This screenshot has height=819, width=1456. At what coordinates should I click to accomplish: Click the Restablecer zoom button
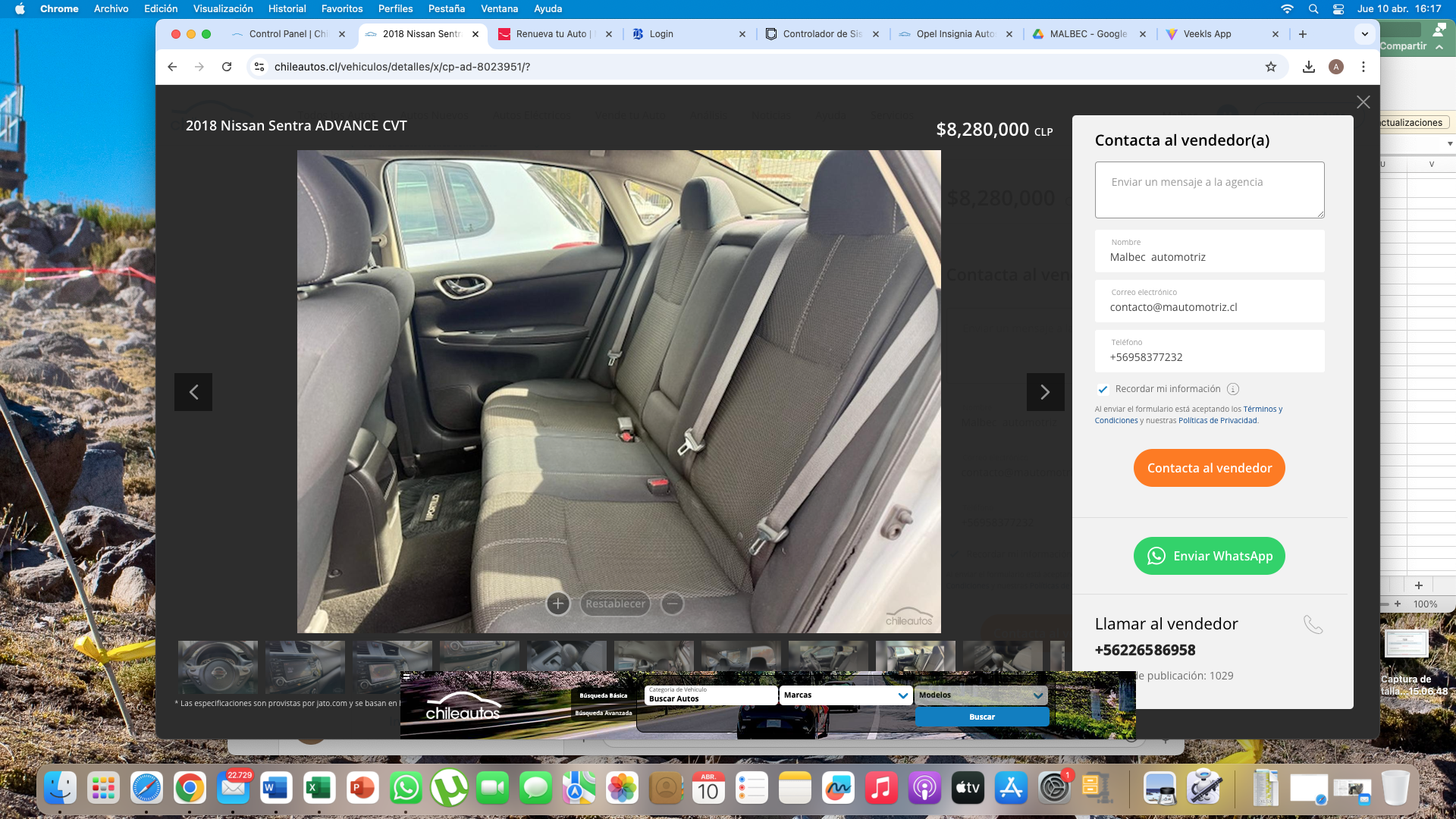[615, 604]
